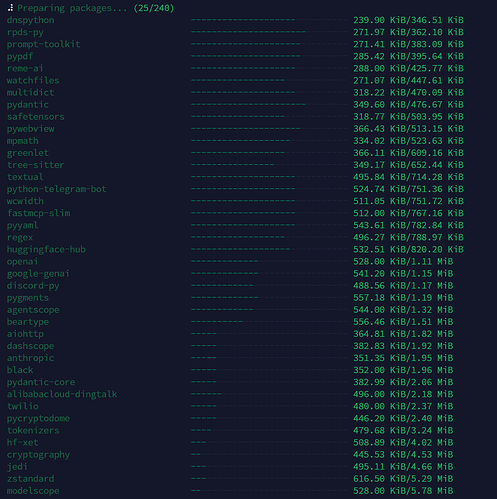Select the pydantic-core package name
This screenshot has height=499, width=497.
(41, 382)
